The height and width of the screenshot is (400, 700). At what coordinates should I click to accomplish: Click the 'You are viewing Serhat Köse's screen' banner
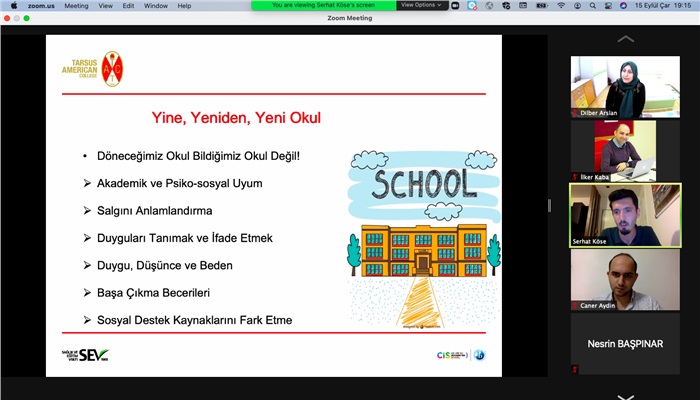[x=324, y=5]
